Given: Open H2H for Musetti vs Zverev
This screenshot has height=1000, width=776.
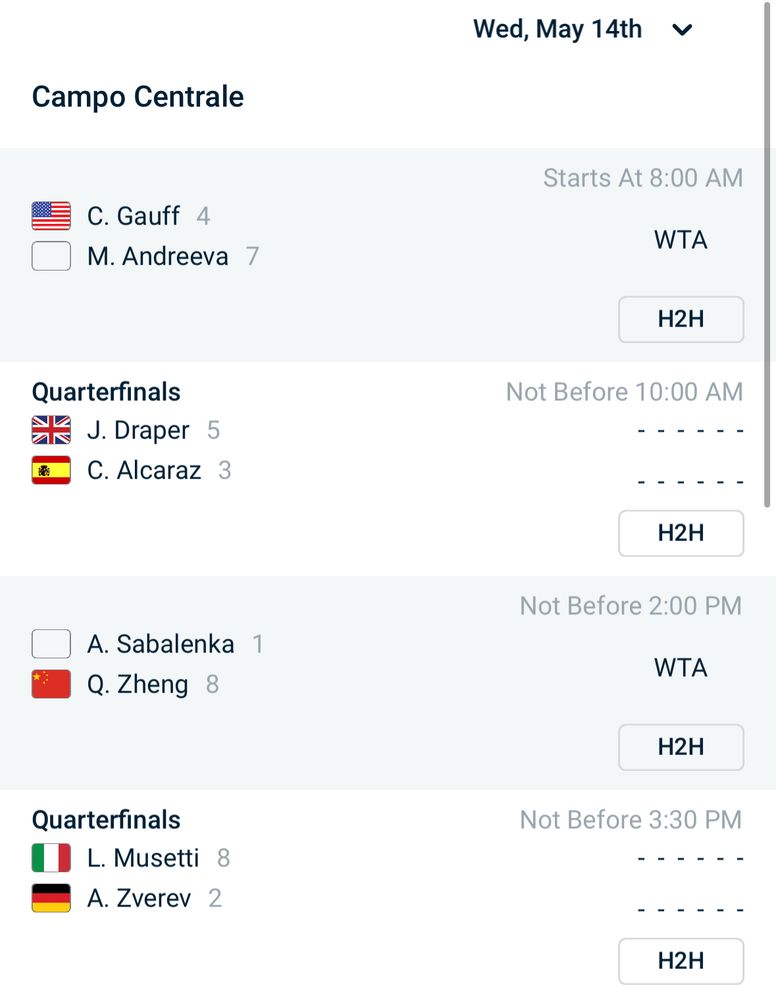Looking at the screenshot, I should tap(680, 961).
